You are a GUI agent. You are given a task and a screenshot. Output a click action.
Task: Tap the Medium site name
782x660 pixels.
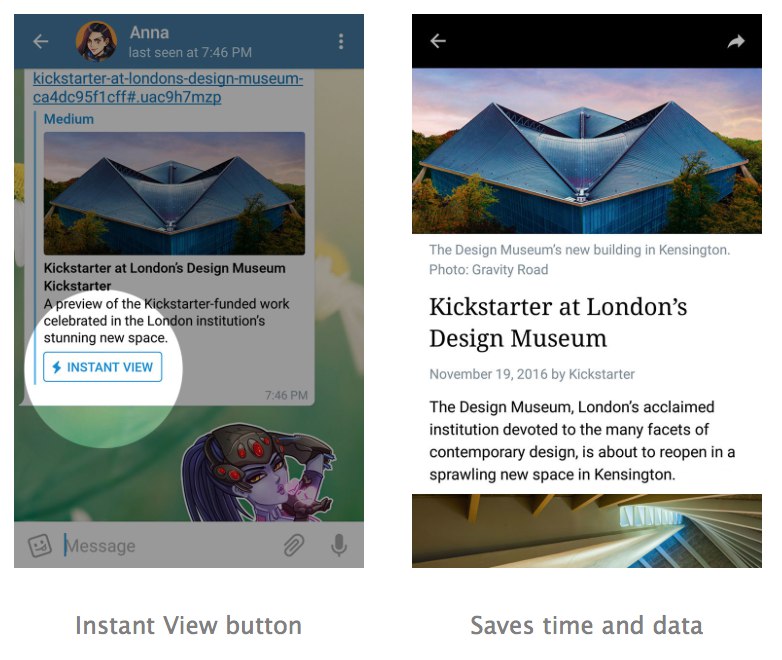pos(69,119)
